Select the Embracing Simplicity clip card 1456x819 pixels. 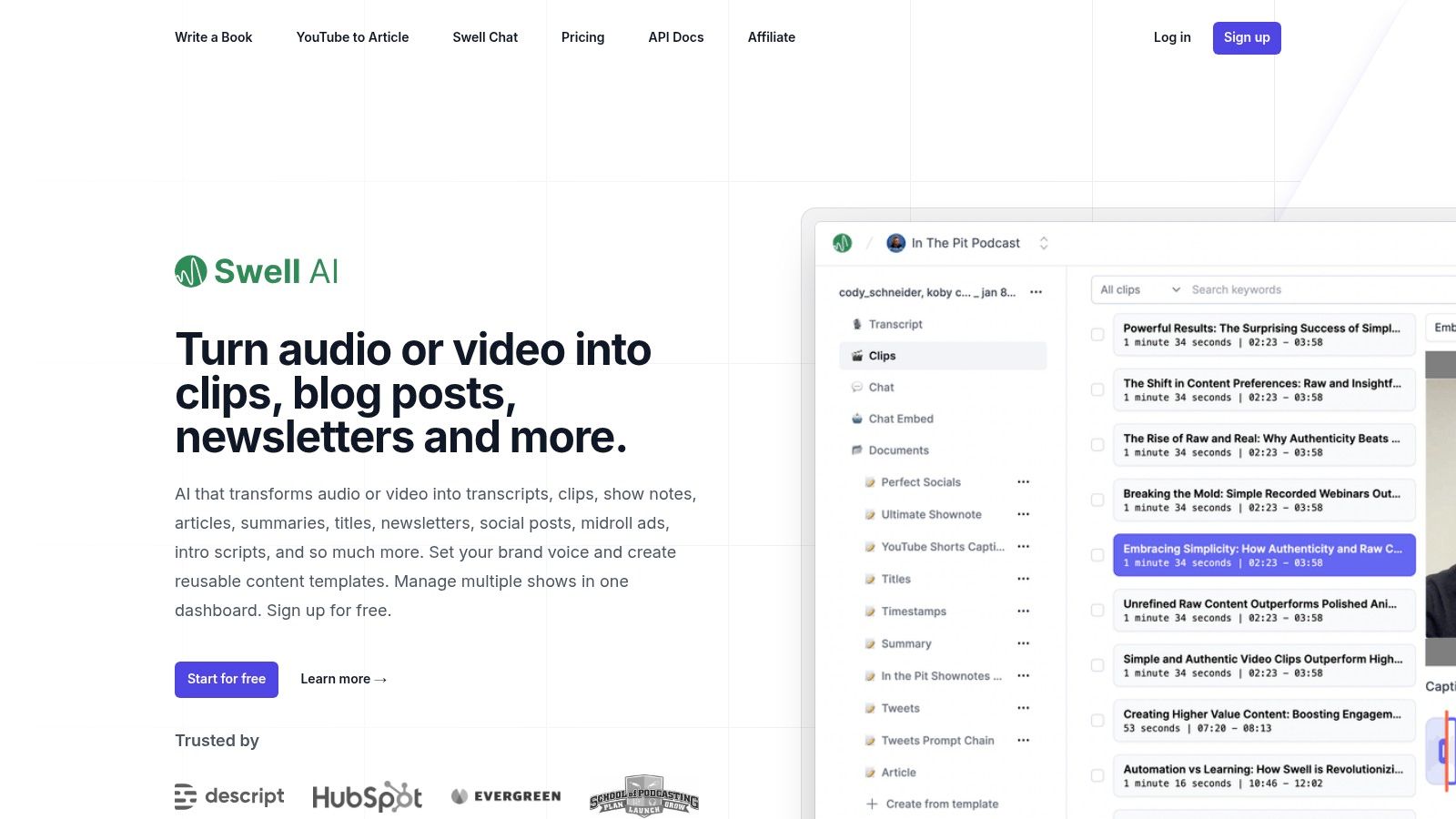point(1264,555)
